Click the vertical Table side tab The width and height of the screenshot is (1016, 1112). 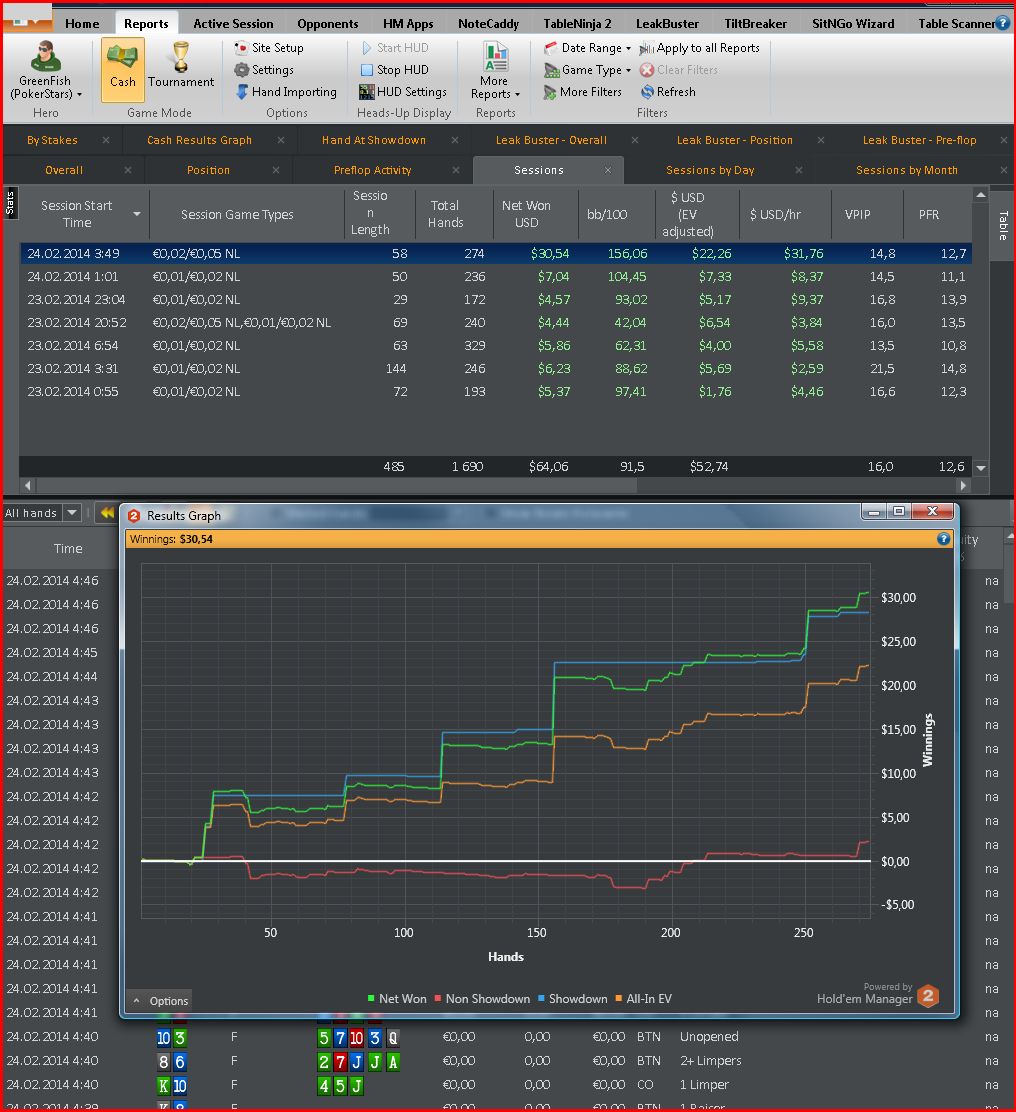[1003, 226]
